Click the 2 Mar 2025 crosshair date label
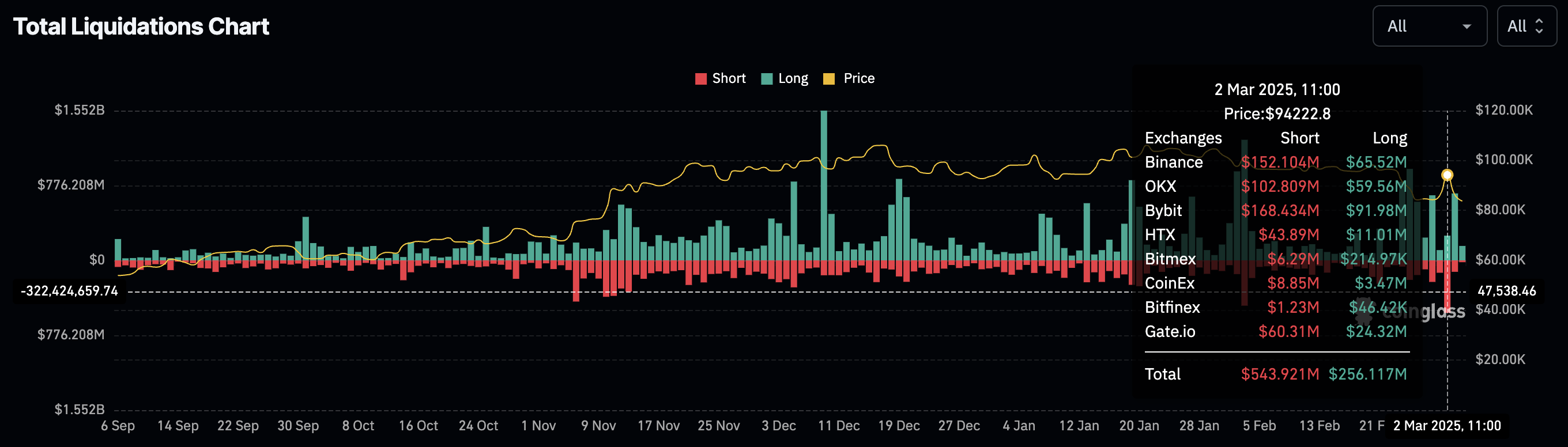The width and height of the screenshot is (1568, 447). pos(1446,426)
